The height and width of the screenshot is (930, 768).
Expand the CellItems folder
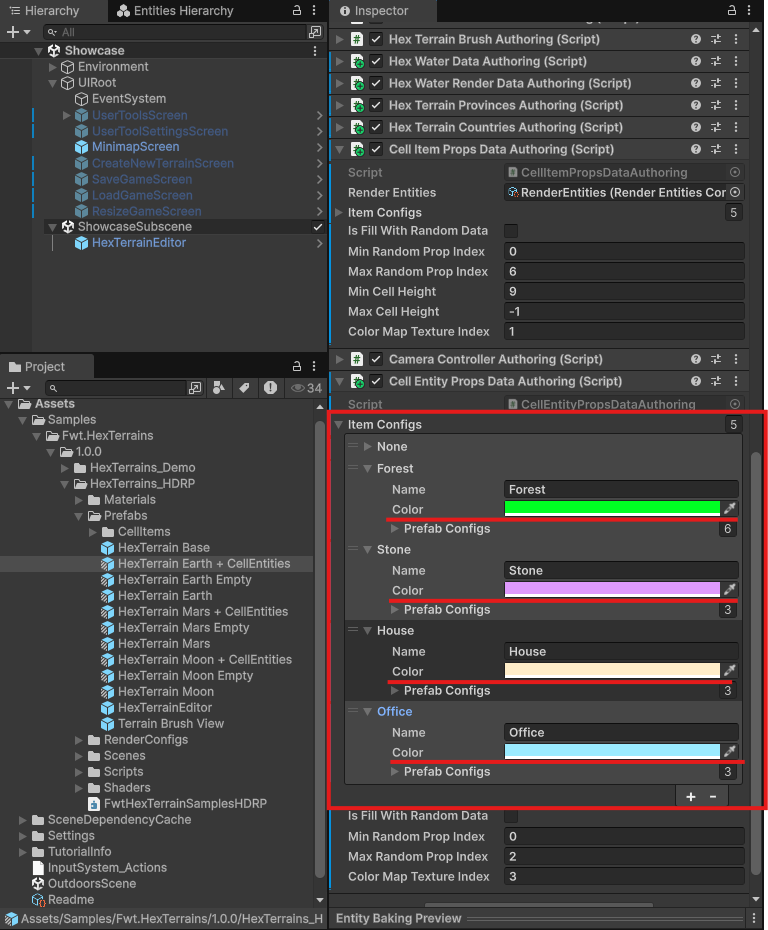click(93, 531)
